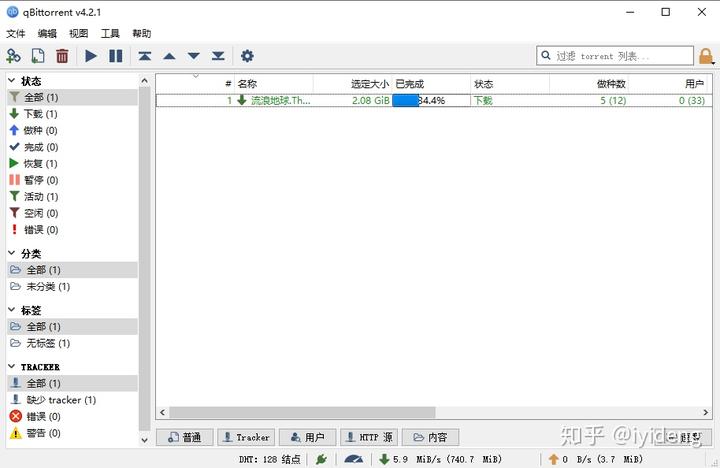
Task: Click the add torrent file icon
Action: click(x=38, y=56)
